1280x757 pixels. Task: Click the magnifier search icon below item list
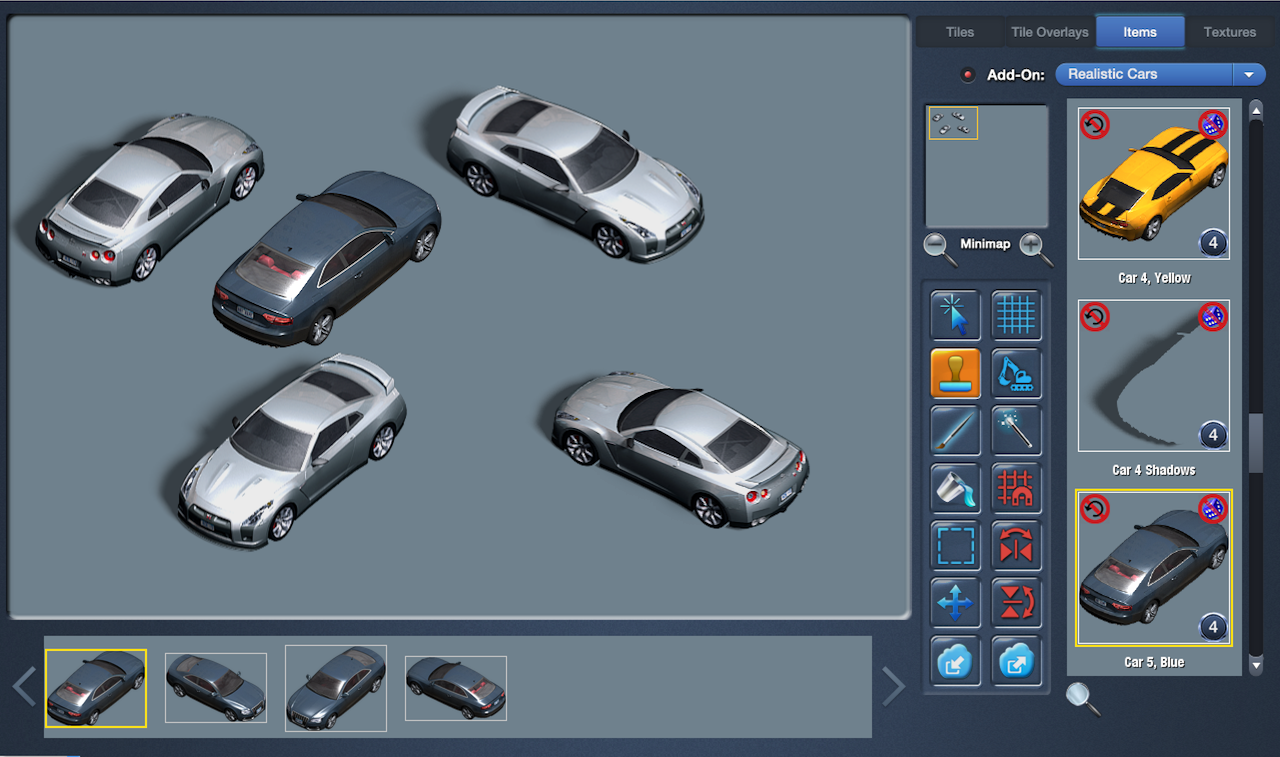(x=1082, y=698)
